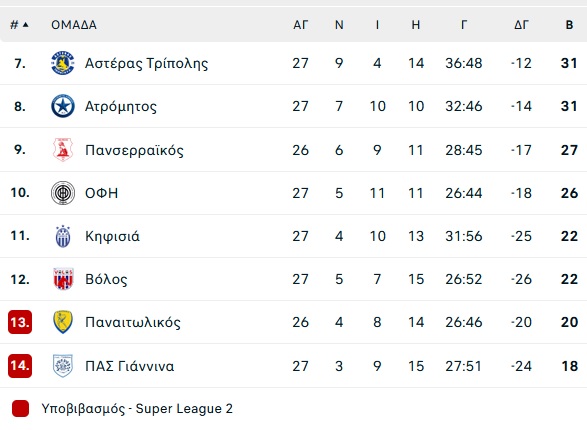Sort by Ν wins column header
The width and height of the screenshot is (587, 430).
tap(339, 25)
